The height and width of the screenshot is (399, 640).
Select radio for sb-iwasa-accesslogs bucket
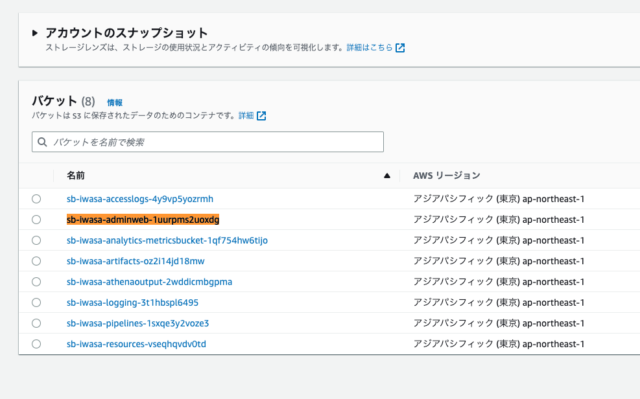point(36,199)
